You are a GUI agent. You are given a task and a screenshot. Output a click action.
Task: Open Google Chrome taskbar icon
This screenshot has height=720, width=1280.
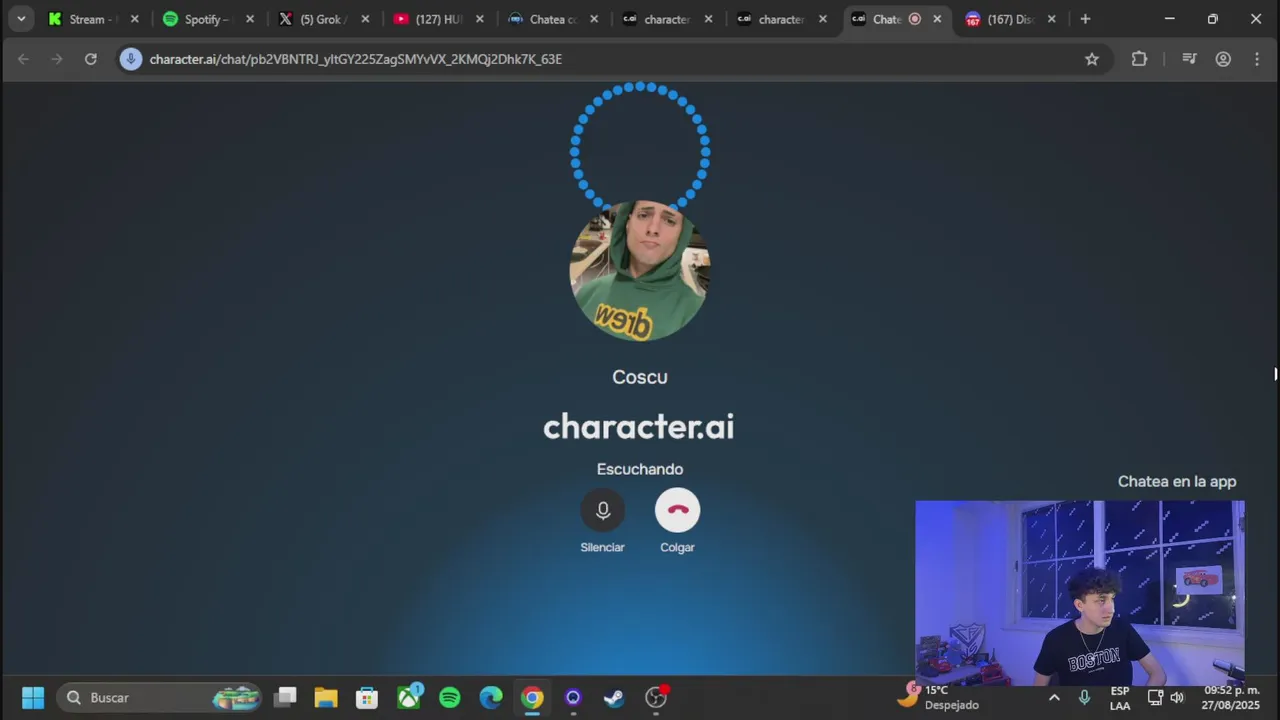point(532,697)
